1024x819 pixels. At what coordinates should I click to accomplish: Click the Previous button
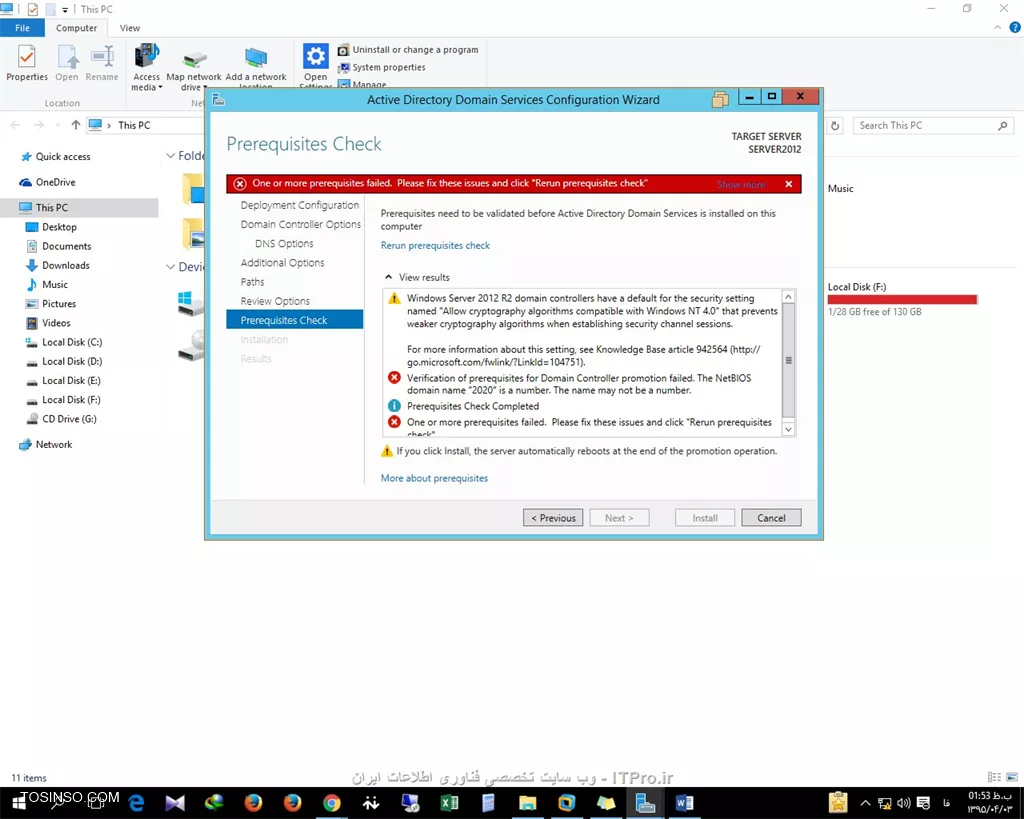click(553, 518)
